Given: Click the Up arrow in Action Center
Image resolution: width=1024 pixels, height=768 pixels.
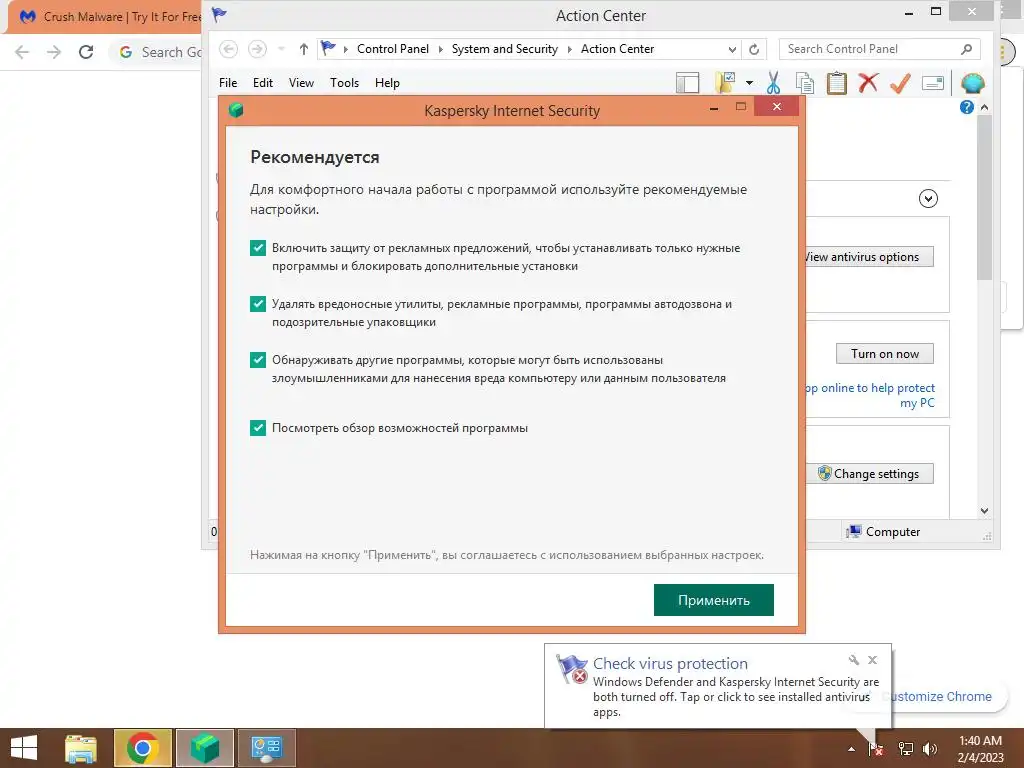Looking at the screenshot, I should tap(304, 49).
